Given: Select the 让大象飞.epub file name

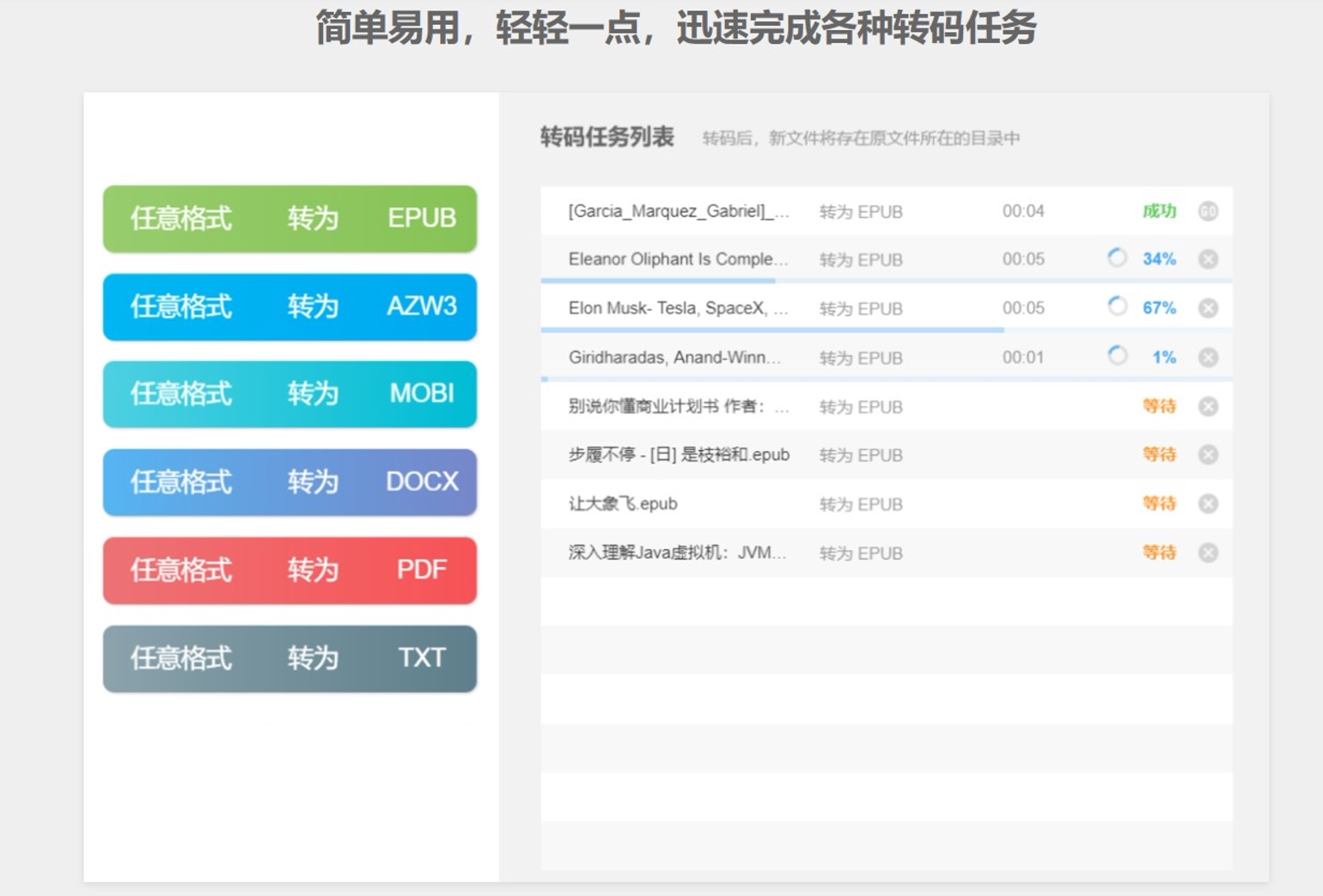Looking at the screenshot, I should point(623,504).
